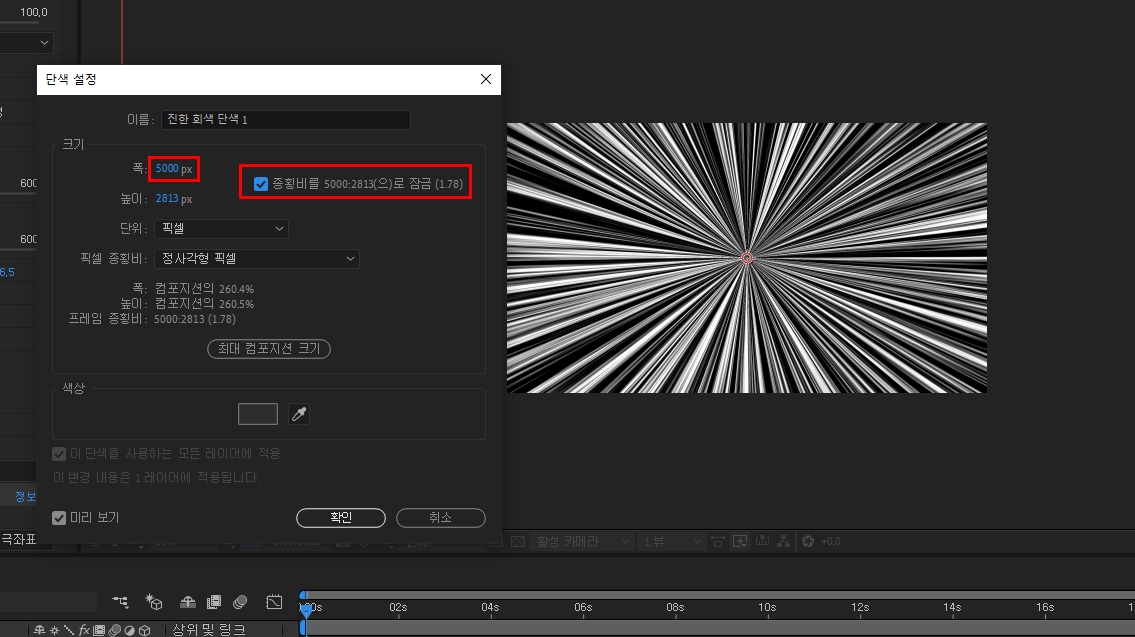Open the 활성 카메라 view dropdown
The width and height of the screenshot is (1135, 637).
click(x=583, y=541)
